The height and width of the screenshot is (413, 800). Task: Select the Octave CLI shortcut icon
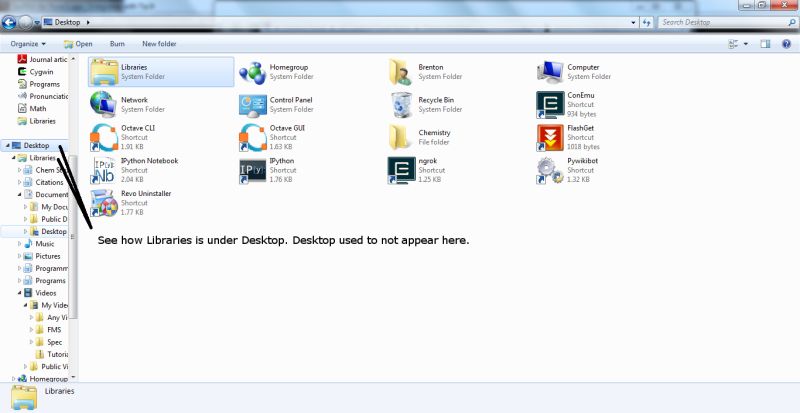[x=104, y=137]
